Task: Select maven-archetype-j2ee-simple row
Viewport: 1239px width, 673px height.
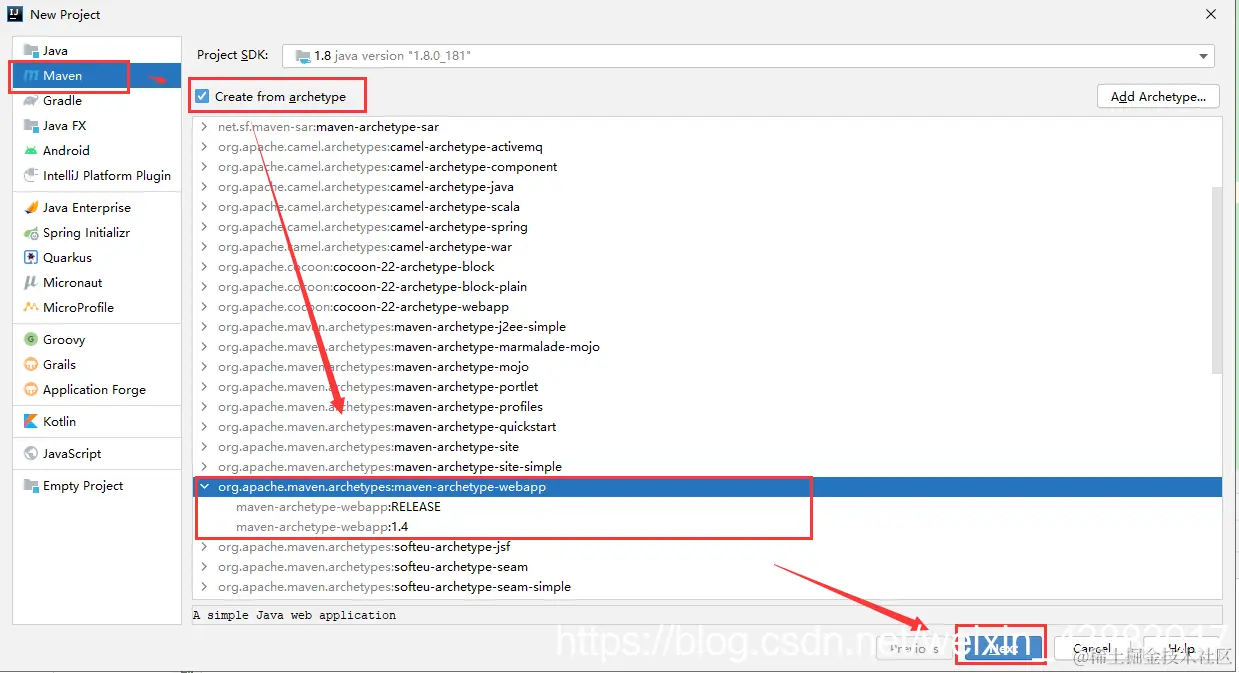Action: 708,327
